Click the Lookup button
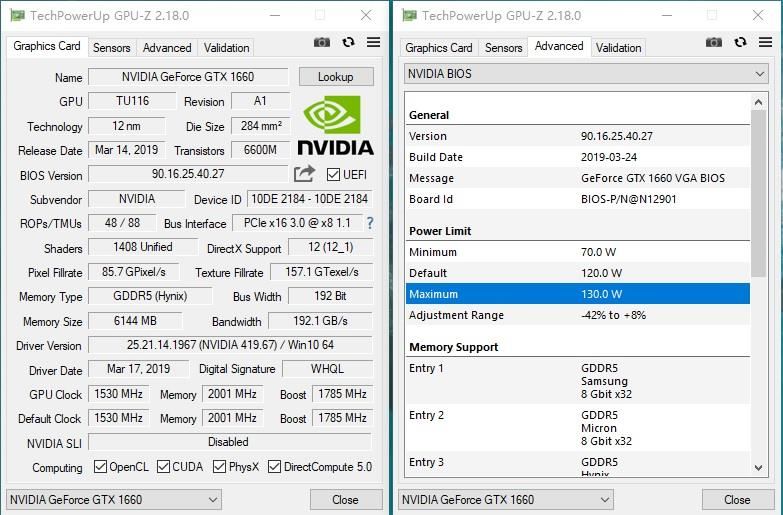Screen dimensions: 783x515 [x=335, y=77]
